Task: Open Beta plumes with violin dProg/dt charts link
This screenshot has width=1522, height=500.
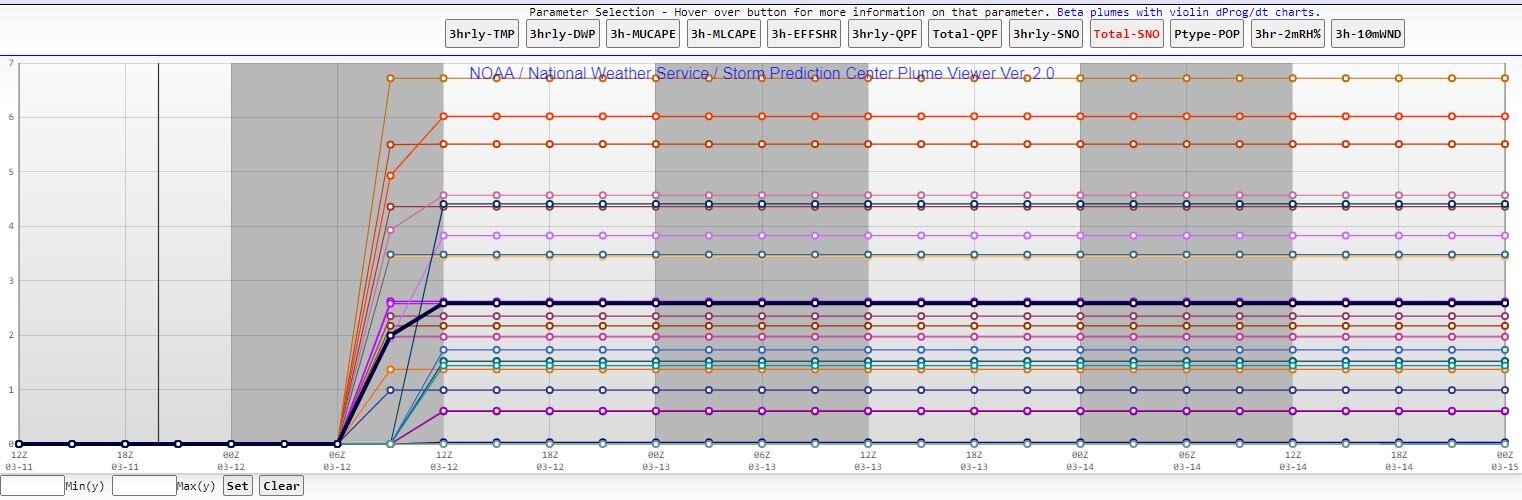Action: 1189,12
